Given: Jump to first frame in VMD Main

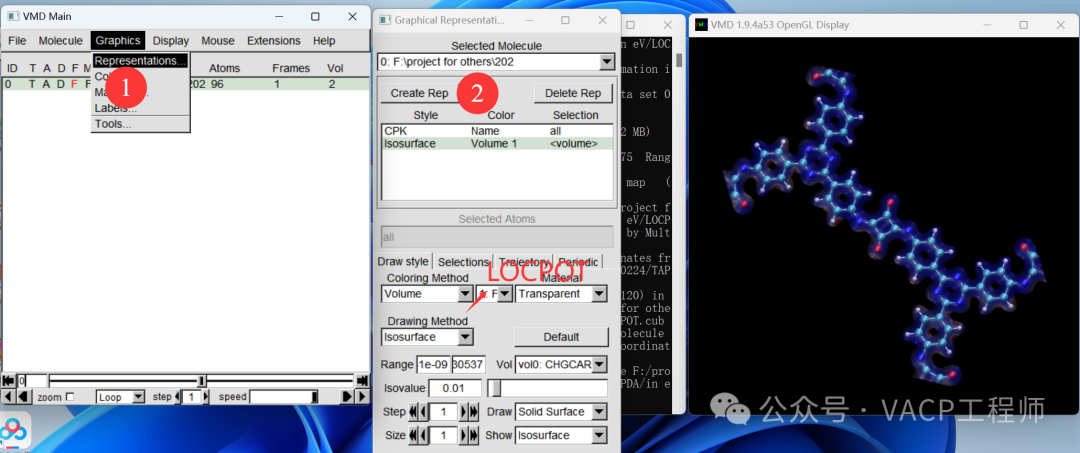Looking at the screenshot, I should [8, 381].
